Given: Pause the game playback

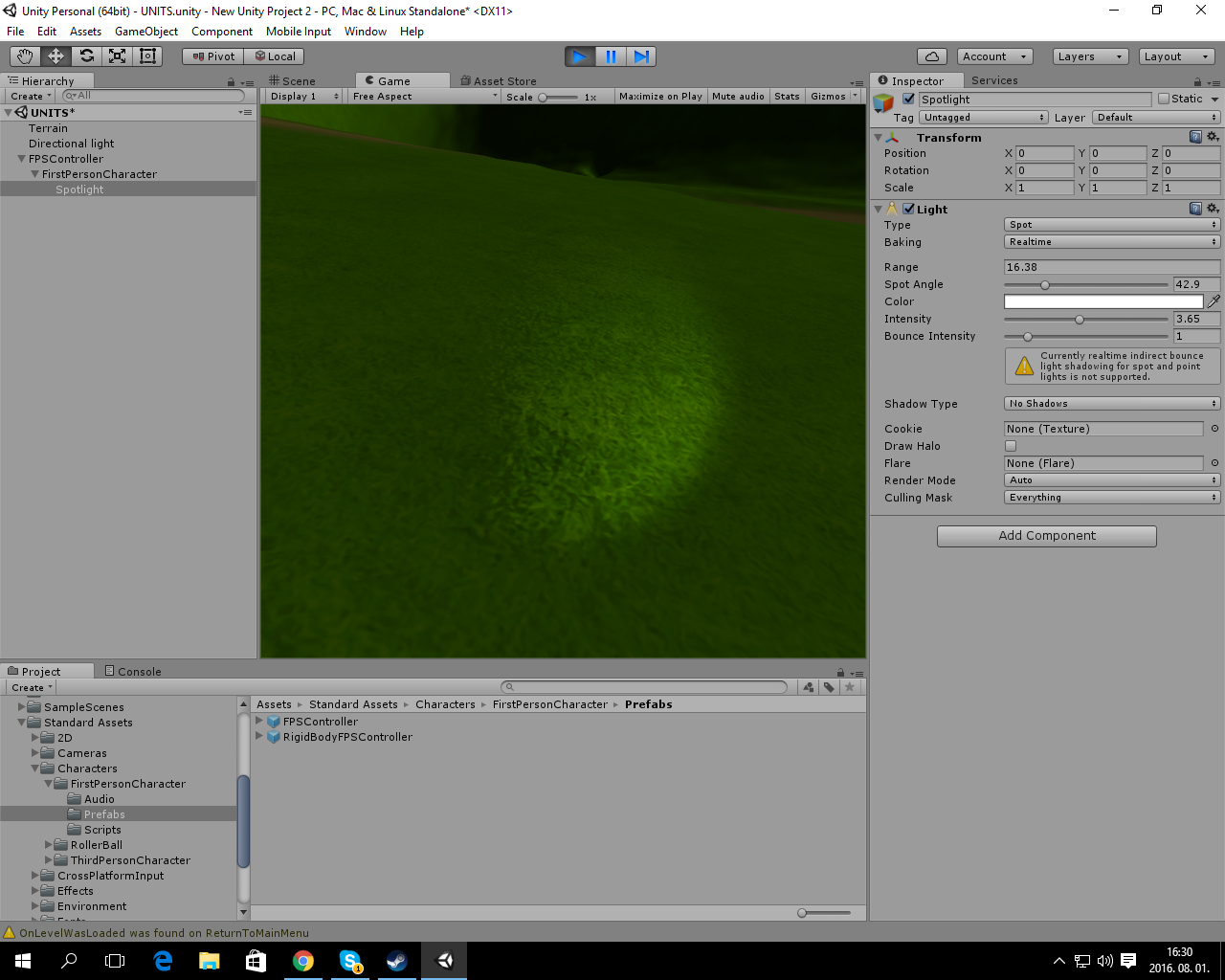Looking at the screenshot, I should pyautogui.click(x=611, y=56).
